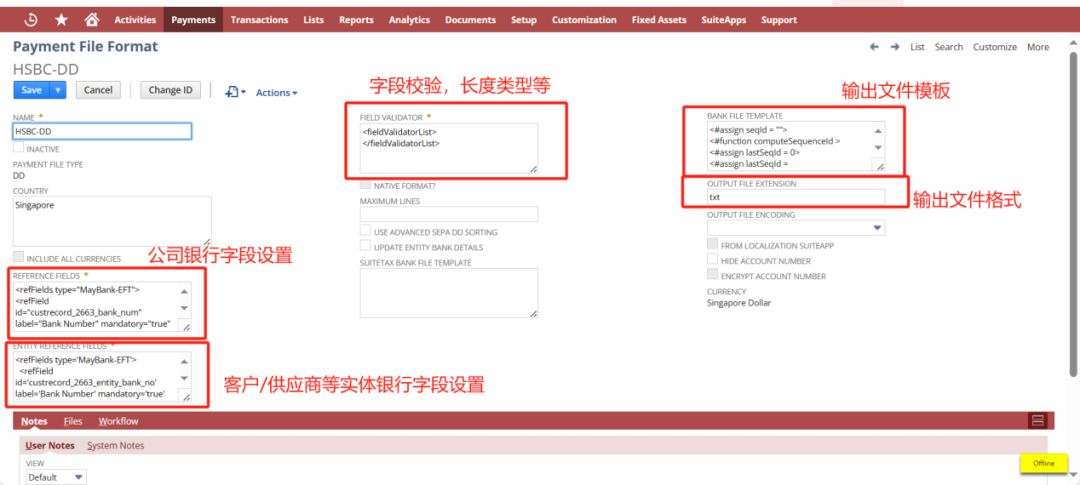The image size is (1080, 485).
Task: Click the Cancel button
Action: [x=98, y=90]
